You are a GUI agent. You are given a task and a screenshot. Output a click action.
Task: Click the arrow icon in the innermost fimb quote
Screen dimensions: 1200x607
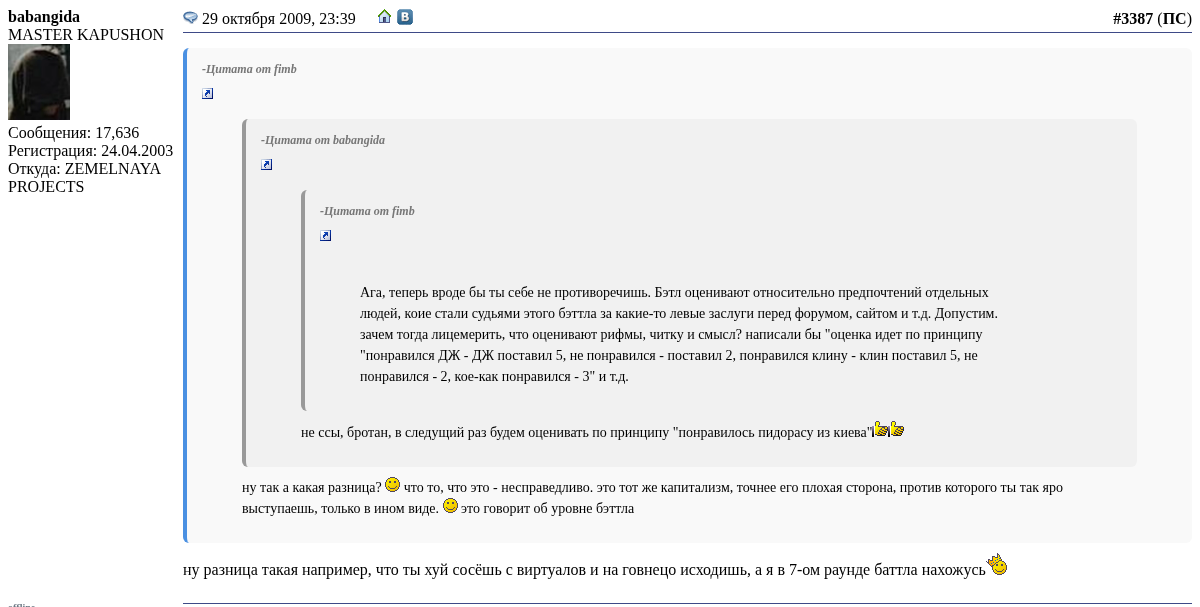[326, 236]
